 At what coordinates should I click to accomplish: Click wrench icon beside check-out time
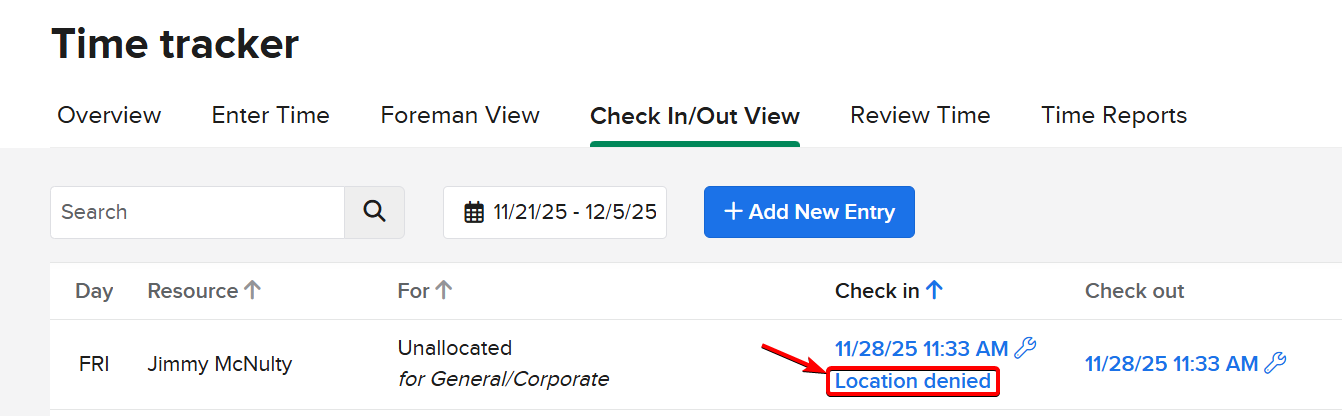1275,363
